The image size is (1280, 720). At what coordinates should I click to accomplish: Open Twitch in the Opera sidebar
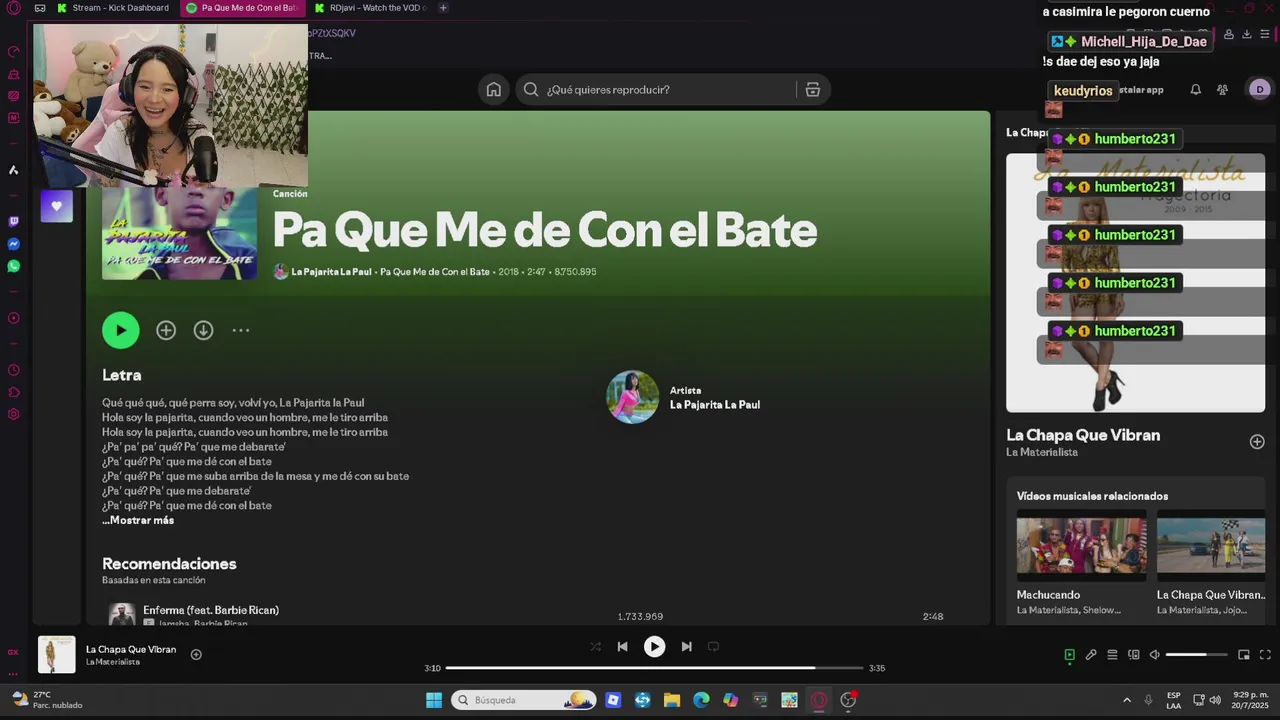[13, 222]
